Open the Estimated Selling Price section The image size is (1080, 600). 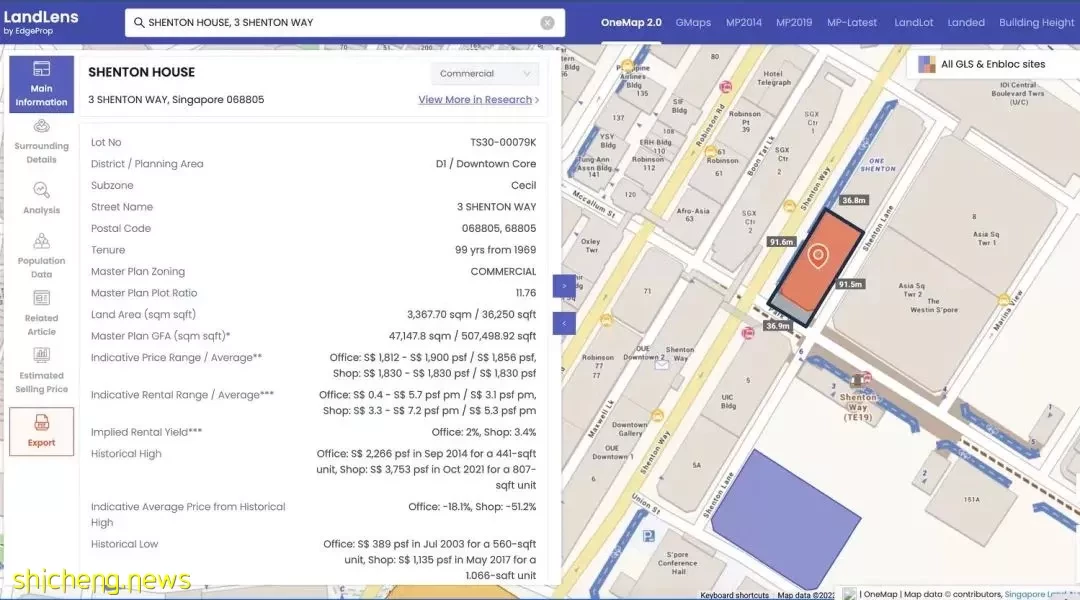coord(41,371)
